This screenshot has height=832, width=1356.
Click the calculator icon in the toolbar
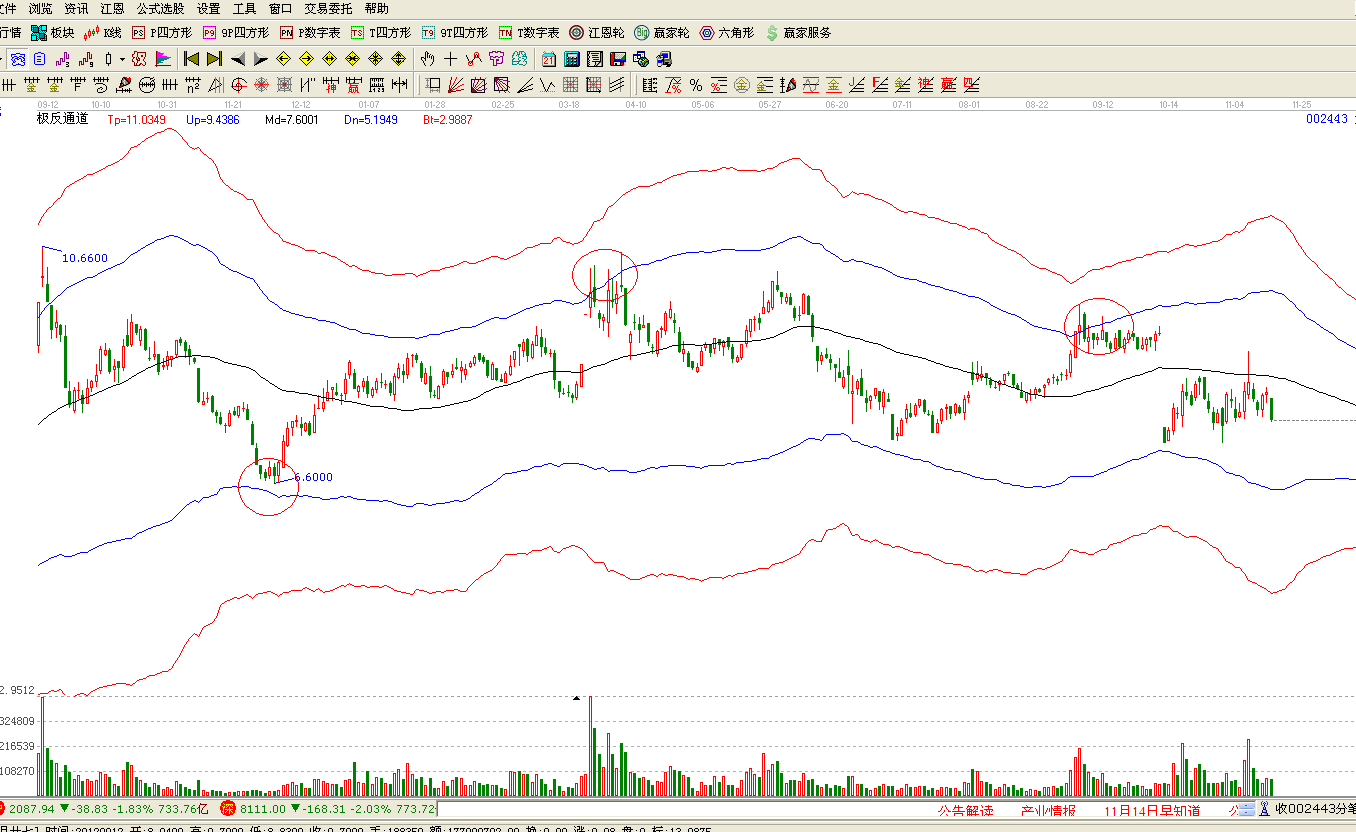(572, 59)
